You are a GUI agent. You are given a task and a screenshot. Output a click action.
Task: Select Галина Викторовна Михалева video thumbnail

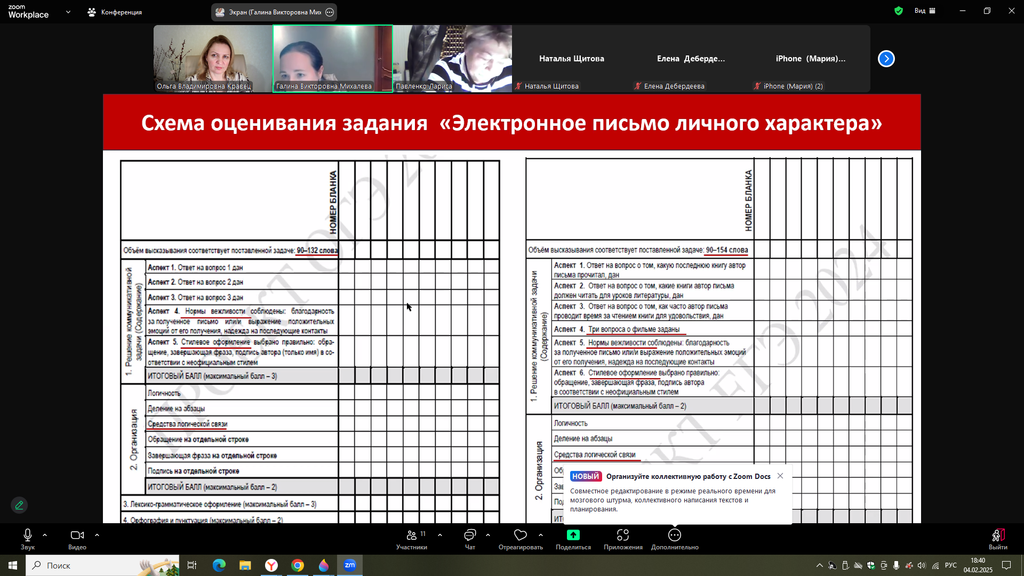point(332,59)
